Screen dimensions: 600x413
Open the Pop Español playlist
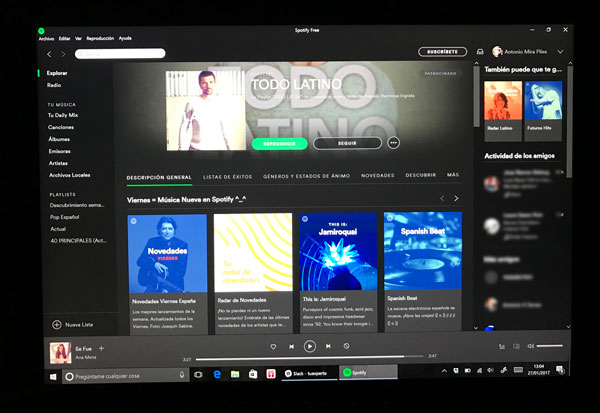pyautogui.click(x=64, y=217)
